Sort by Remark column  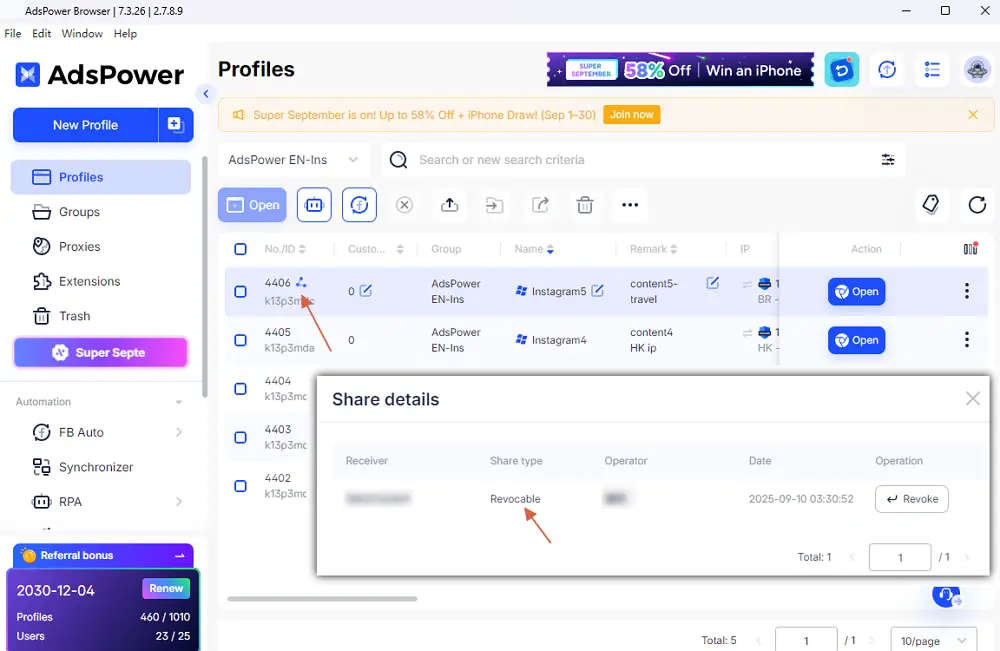673,249
